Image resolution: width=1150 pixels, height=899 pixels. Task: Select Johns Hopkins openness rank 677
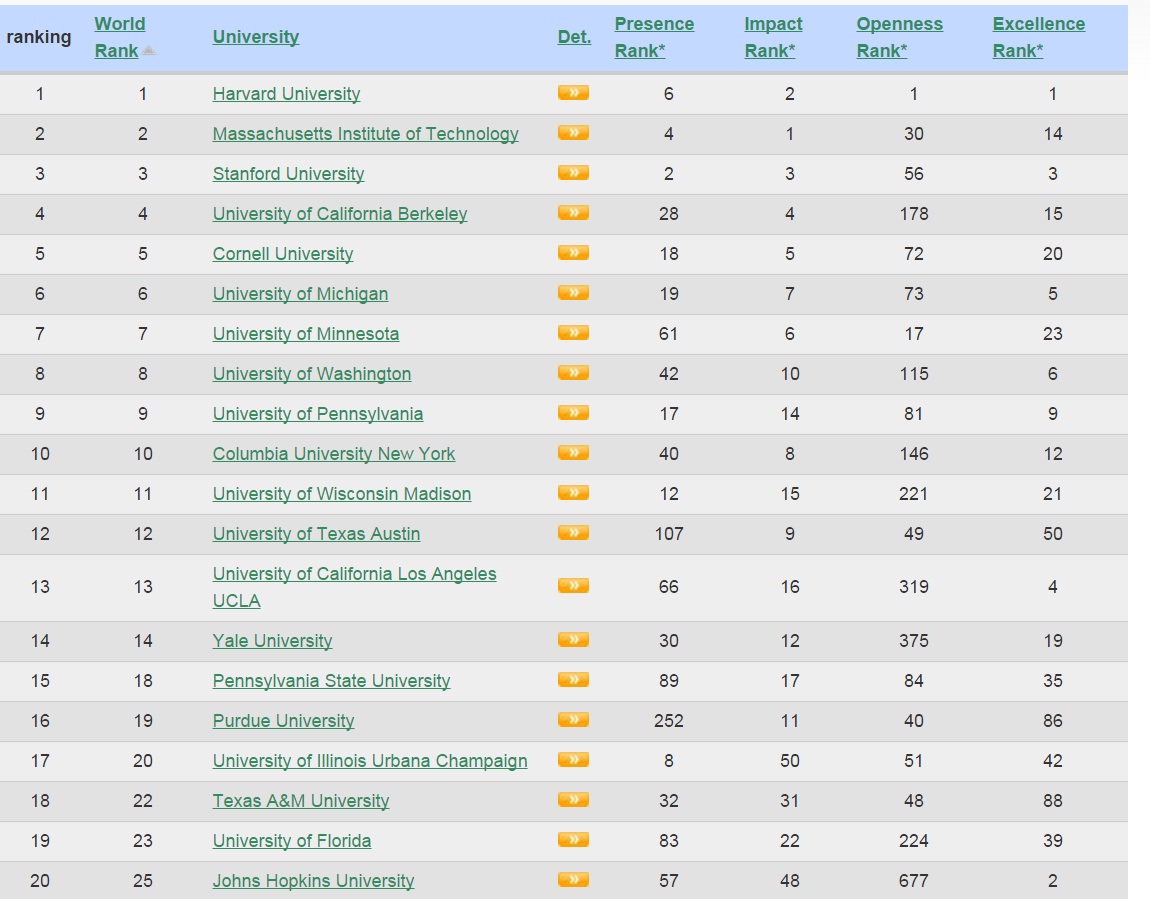point(914,881)
